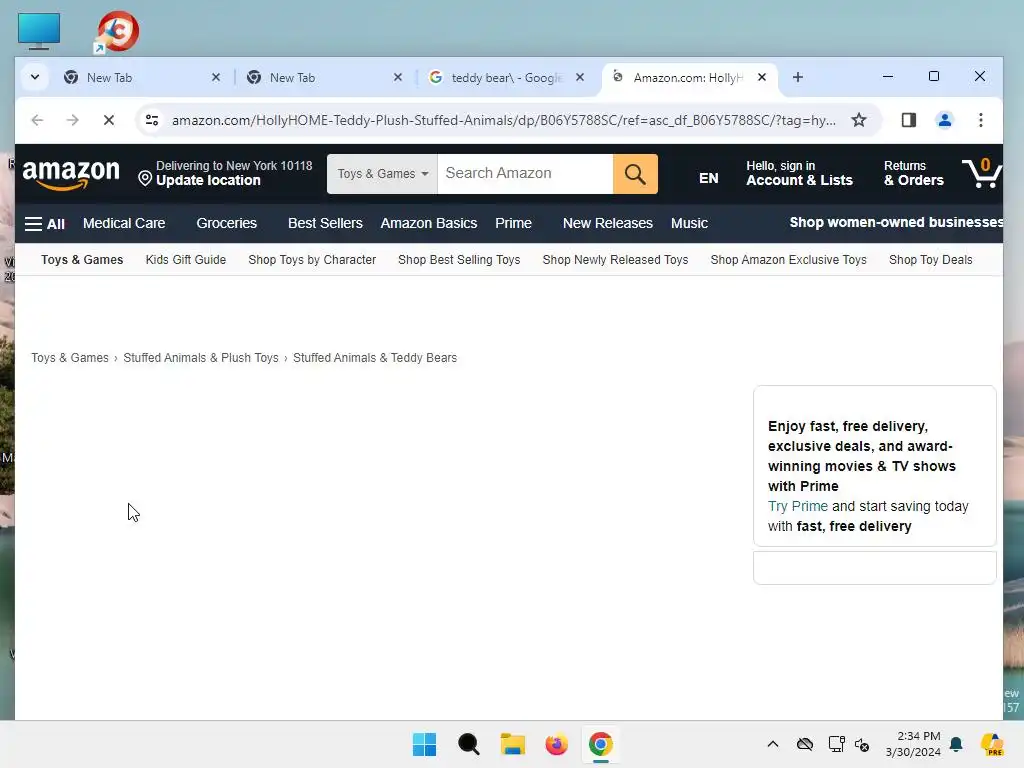Open Windows Start menu
The image size is (1024, 768).
click(x=424, y=744)
